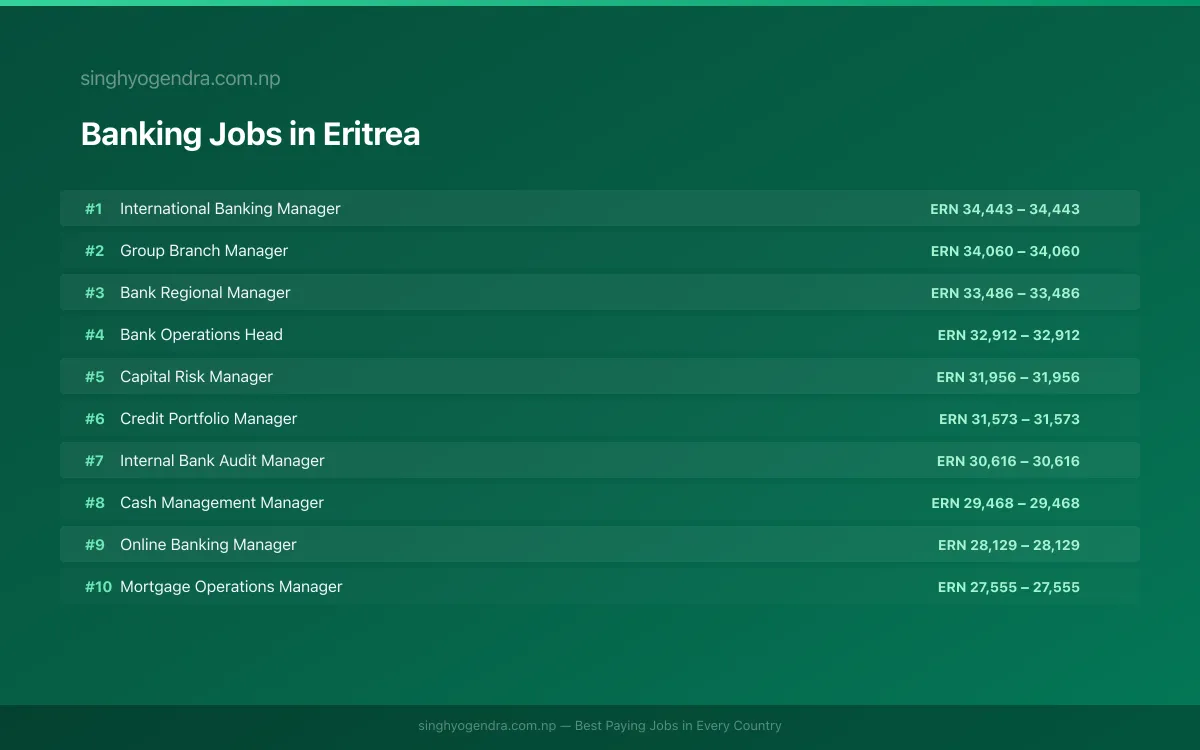
Task: Select the Bank Regional Manager job title
Action: (205, 293)
